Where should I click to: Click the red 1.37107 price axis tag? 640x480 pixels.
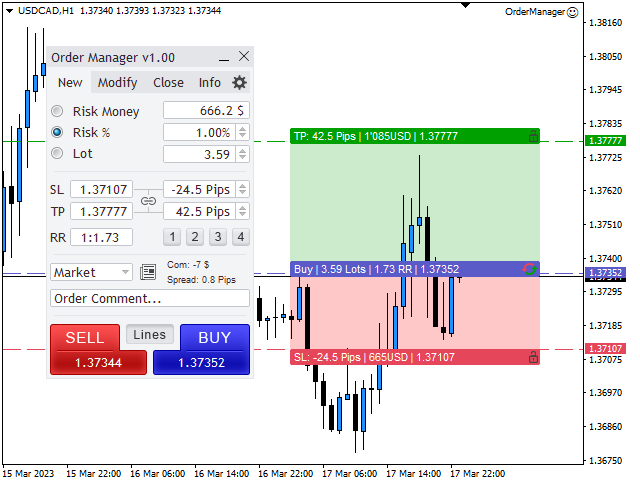605,349
